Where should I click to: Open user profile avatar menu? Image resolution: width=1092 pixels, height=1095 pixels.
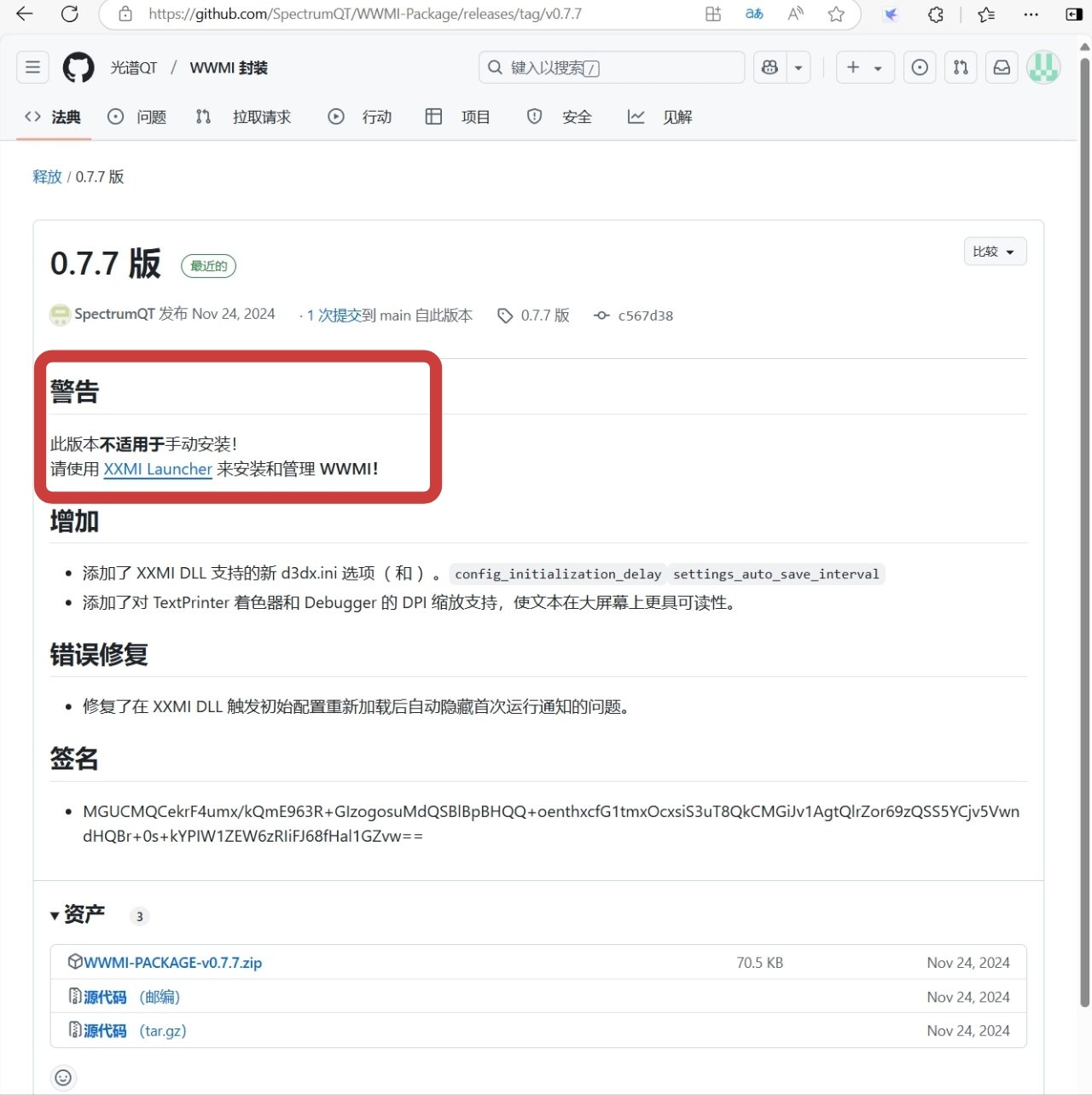(x=1043, y=67)
